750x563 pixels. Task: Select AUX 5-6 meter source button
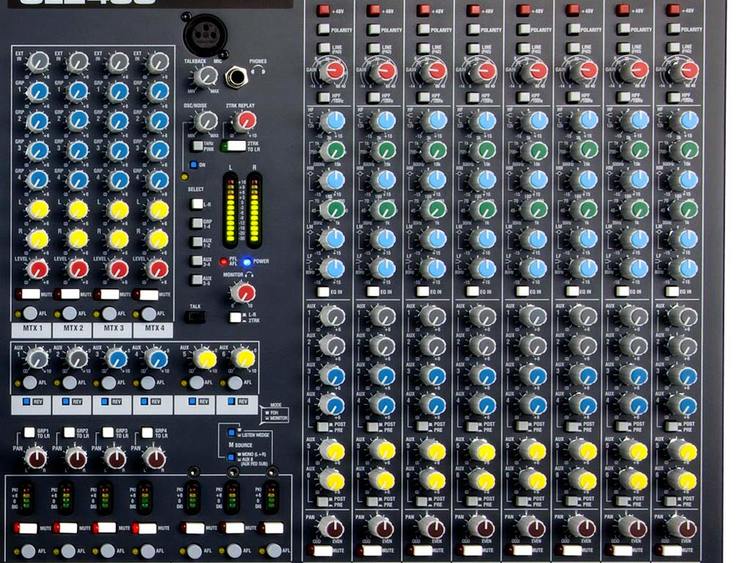(197, 279)
